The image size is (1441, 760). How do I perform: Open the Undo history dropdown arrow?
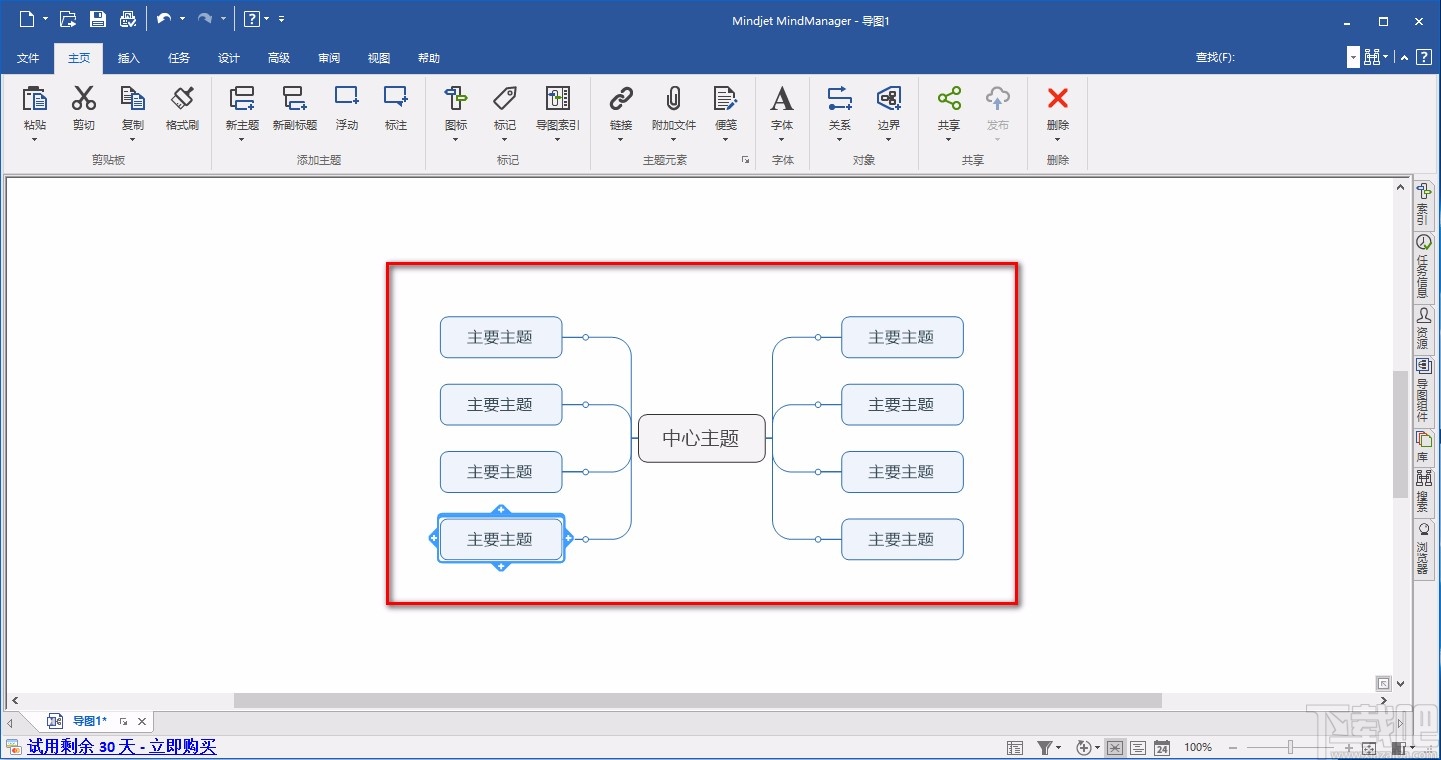tap(182, 19)
